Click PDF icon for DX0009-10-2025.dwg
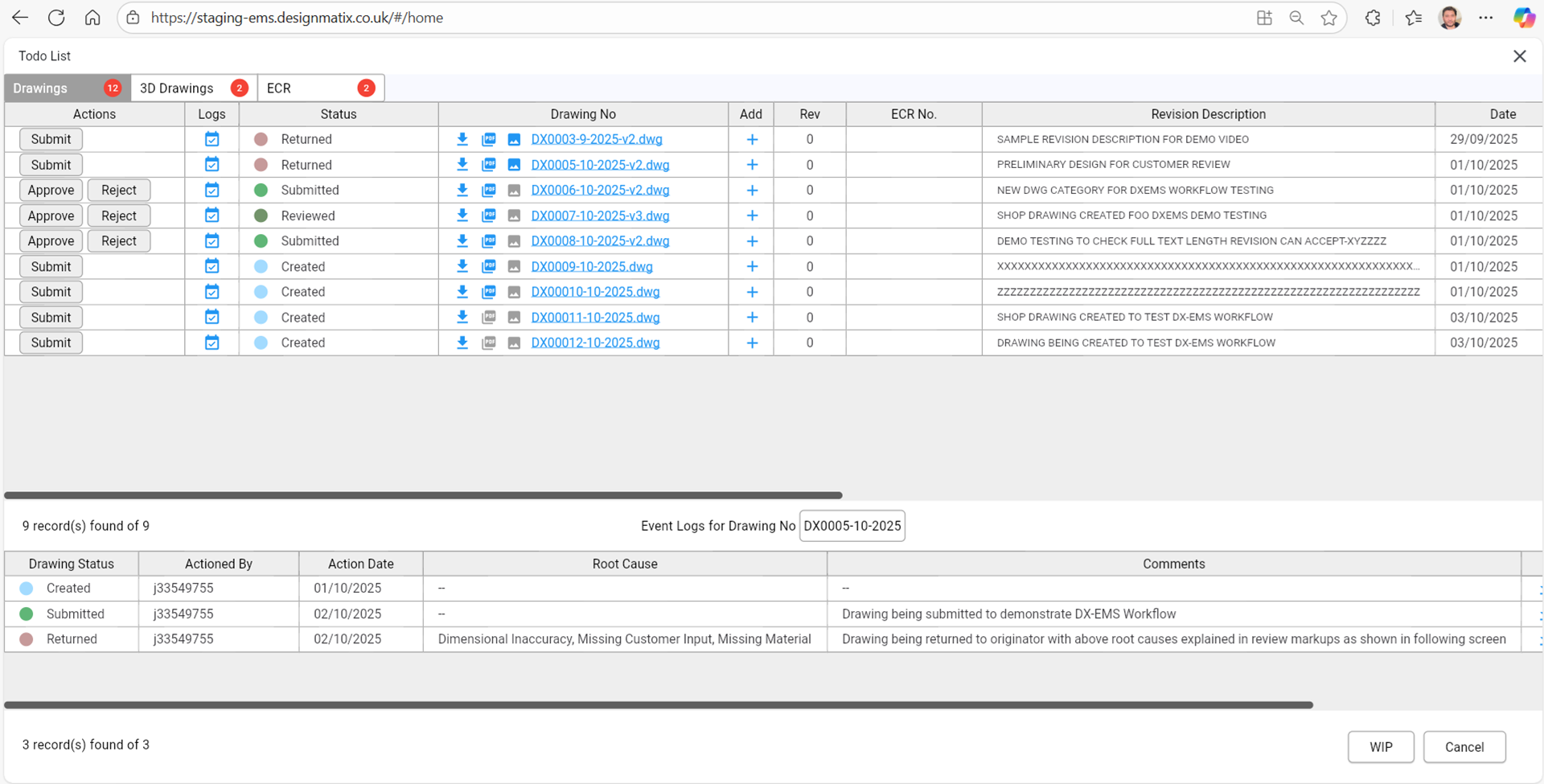This screenshot has width=1544, height=784. tap(488, 267)
